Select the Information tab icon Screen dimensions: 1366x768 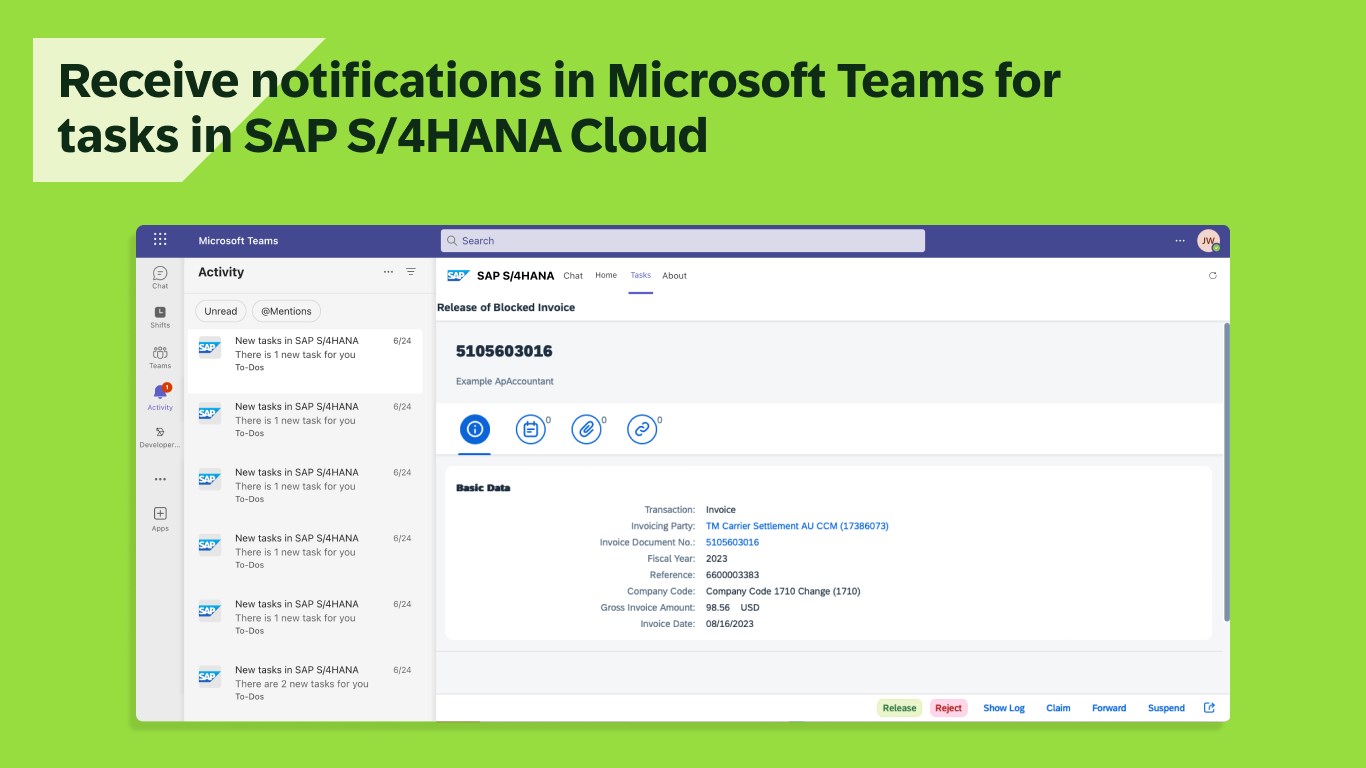[x=475, y=429]
